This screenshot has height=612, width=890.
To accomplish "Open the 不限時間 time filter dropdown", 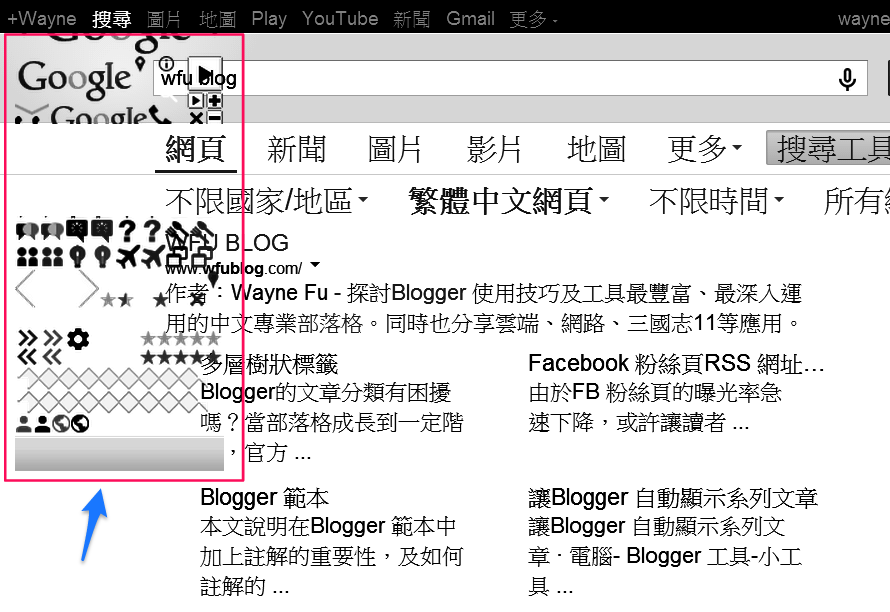I will (x=716, y=201).
